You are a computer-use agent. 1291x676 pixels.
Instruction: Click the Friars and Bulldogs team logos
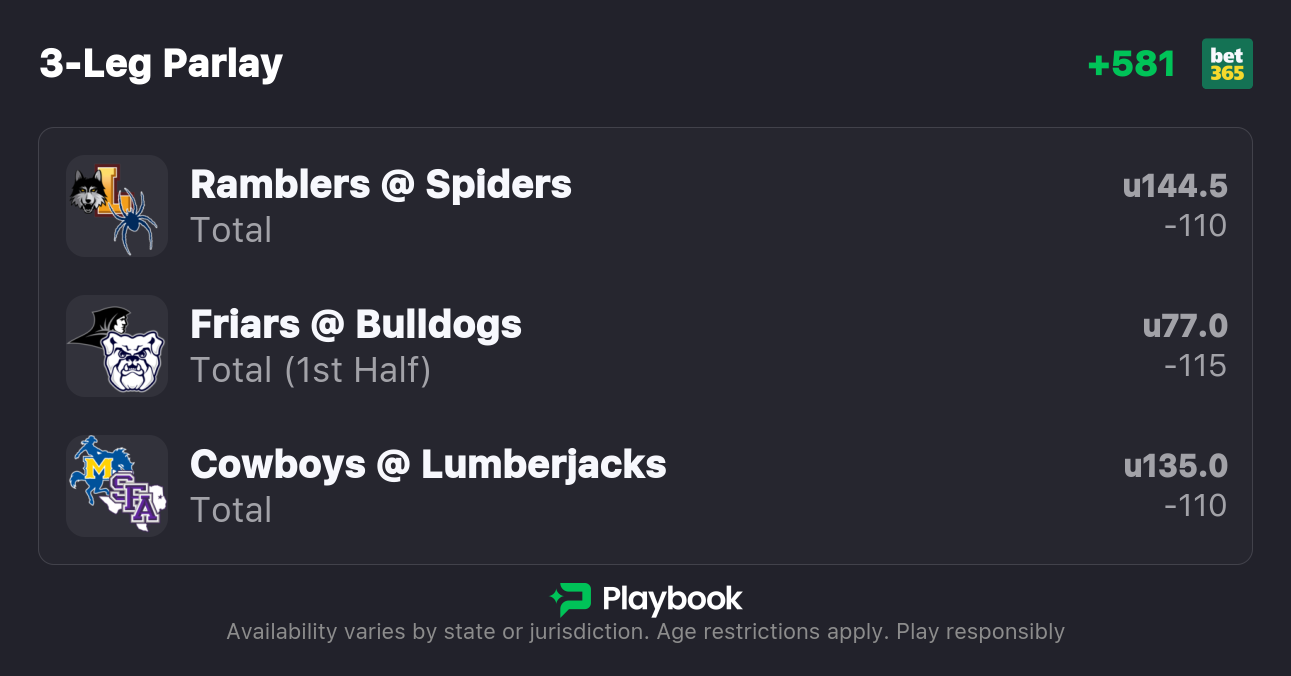click(116, 346)
